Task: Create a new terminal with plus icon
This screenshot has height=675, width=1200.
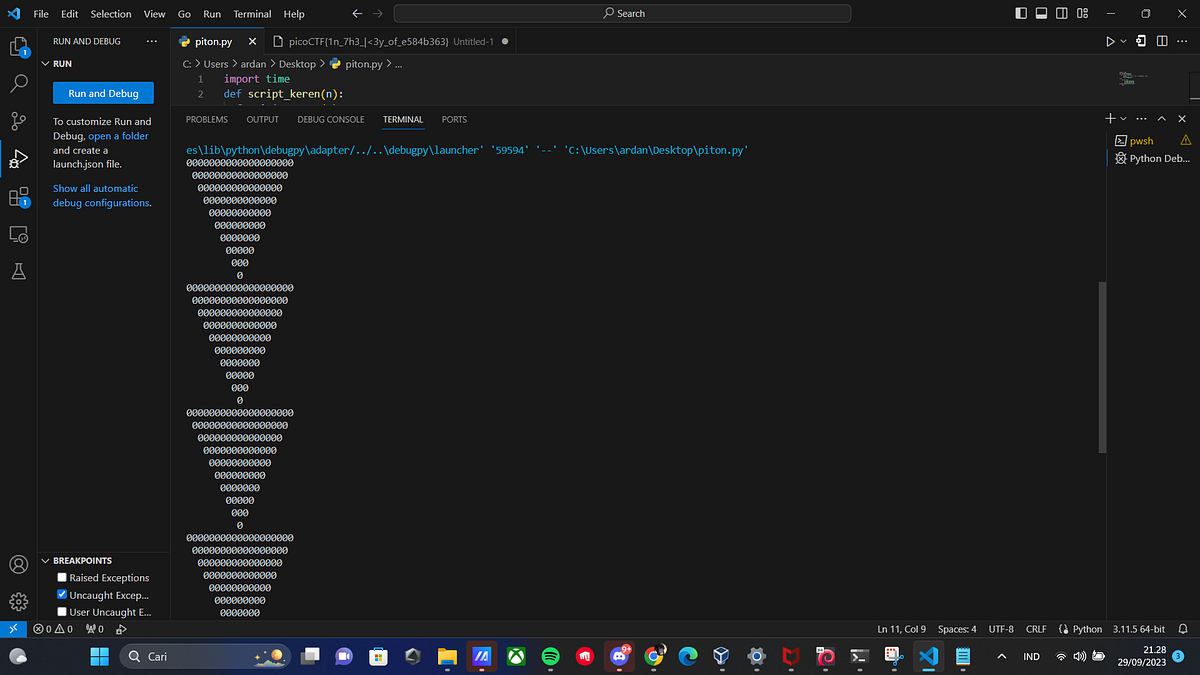Action: (1110, 119)
